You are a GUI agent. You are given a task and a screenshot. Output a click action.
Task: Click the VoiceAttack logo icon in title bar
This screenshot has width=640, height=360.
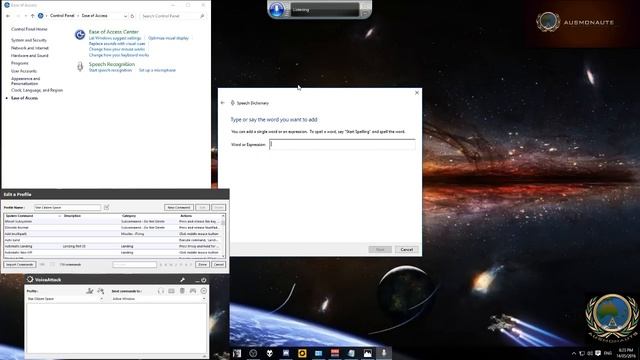(x=30, y=279)
